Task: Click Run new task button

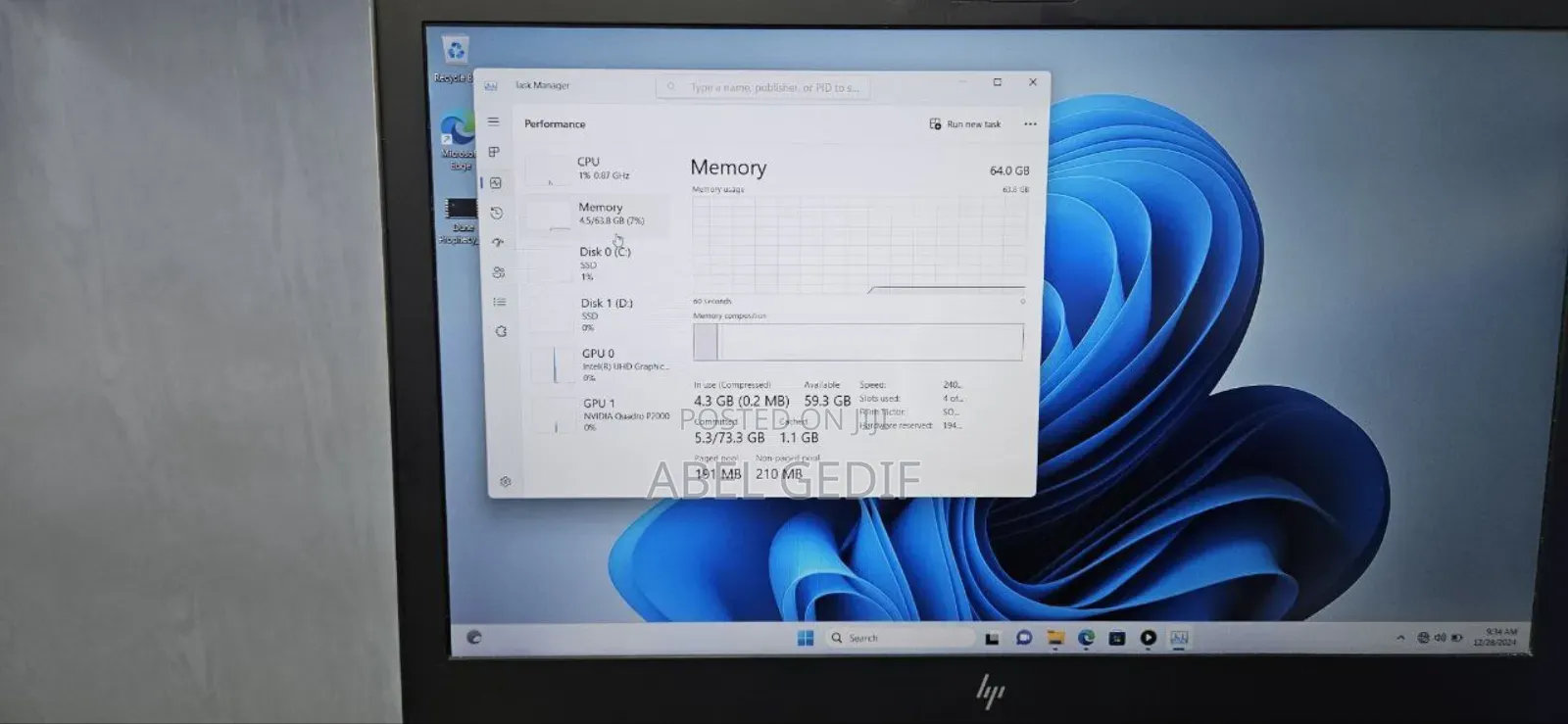Action: pos(965,124)
